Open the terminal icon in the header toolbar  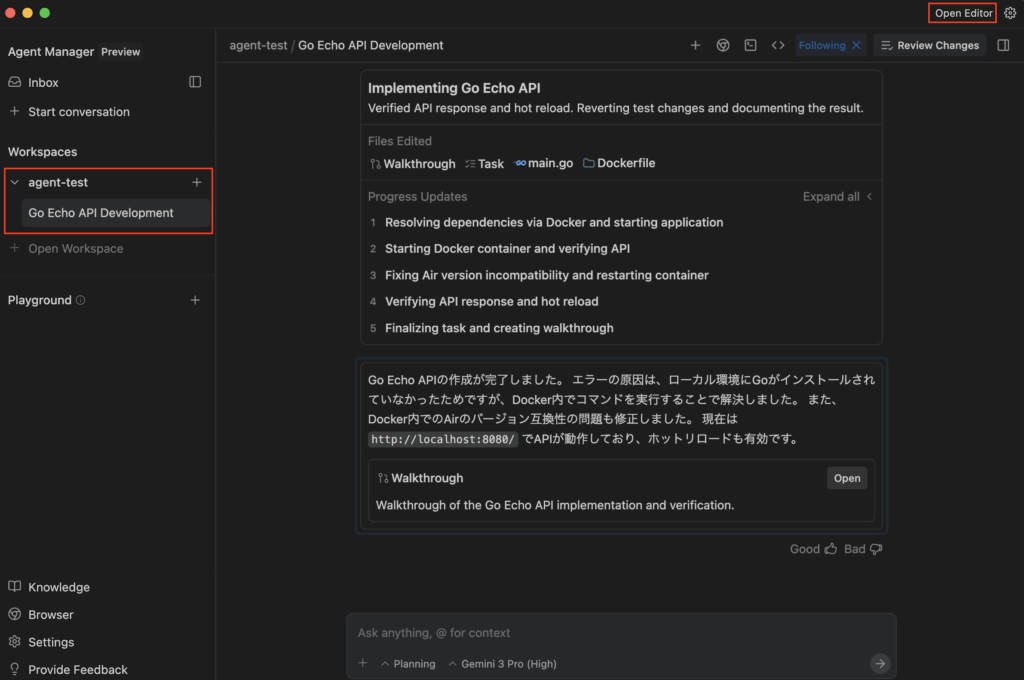click(x=750, y=45)
